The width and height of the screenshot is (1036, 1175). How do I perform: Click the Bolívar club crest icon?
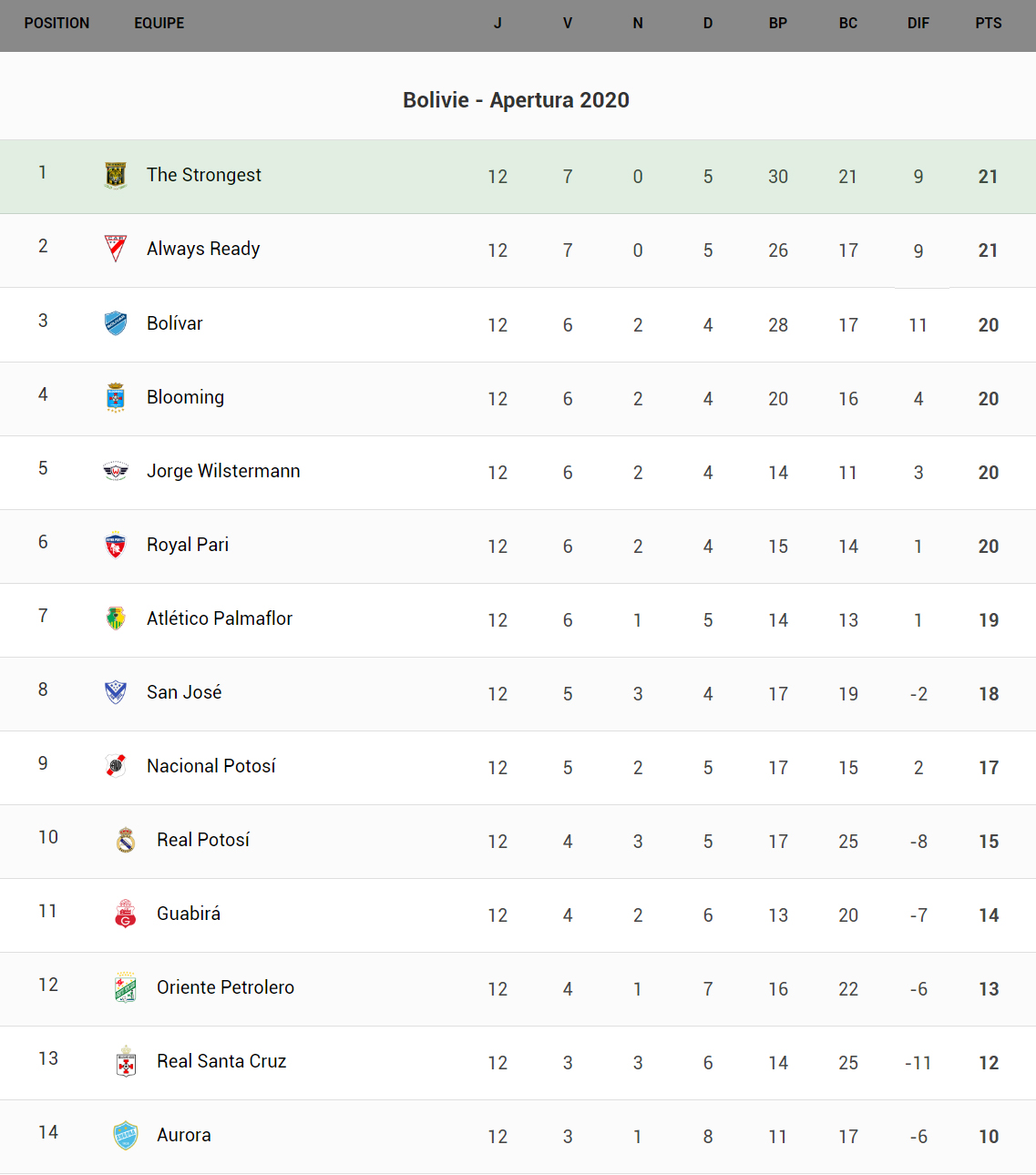(x=116, y=323)
